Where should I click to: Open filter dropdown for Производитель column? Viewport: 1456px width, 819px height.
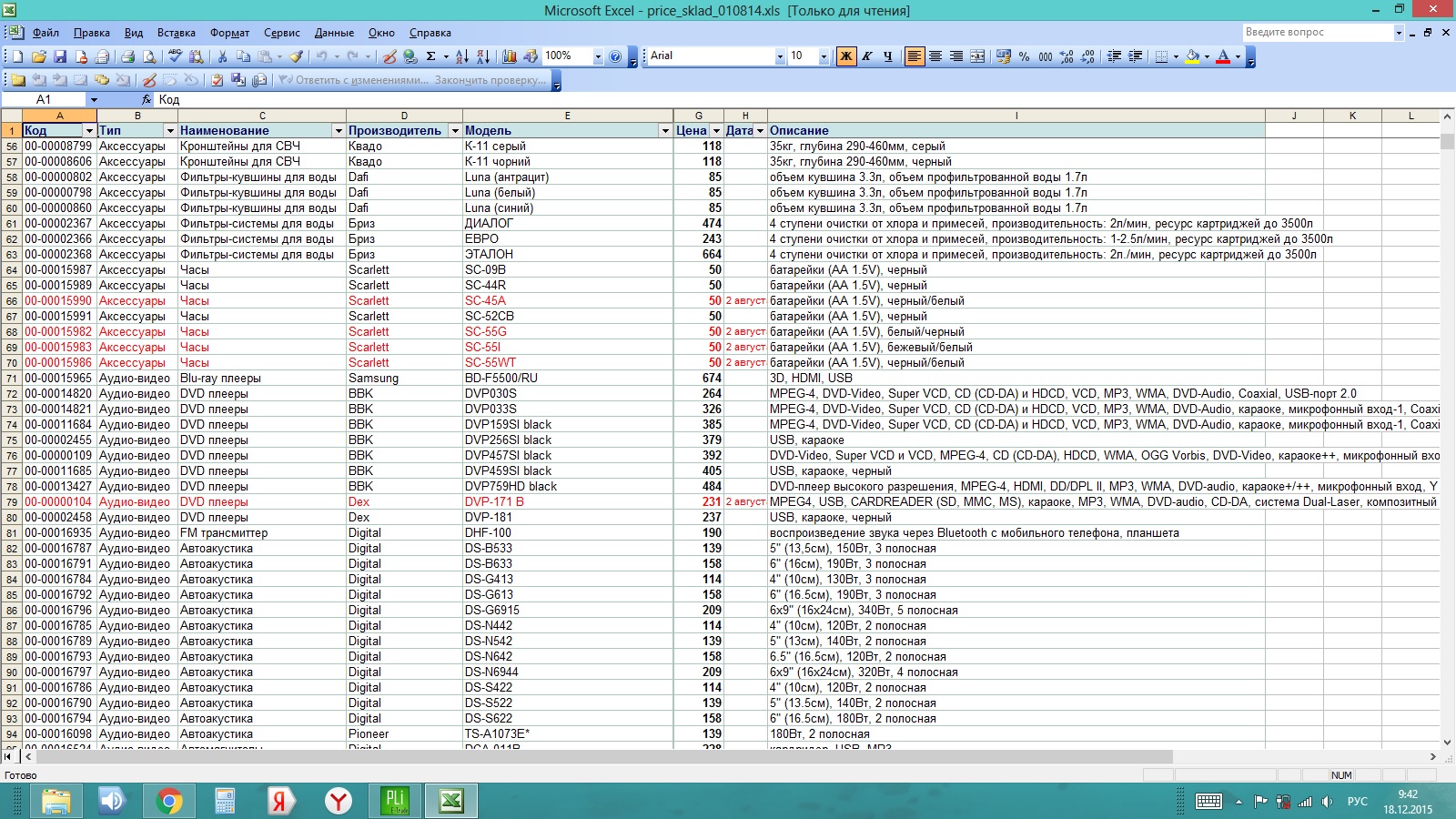pyautogui.click(x=455, y=131)
